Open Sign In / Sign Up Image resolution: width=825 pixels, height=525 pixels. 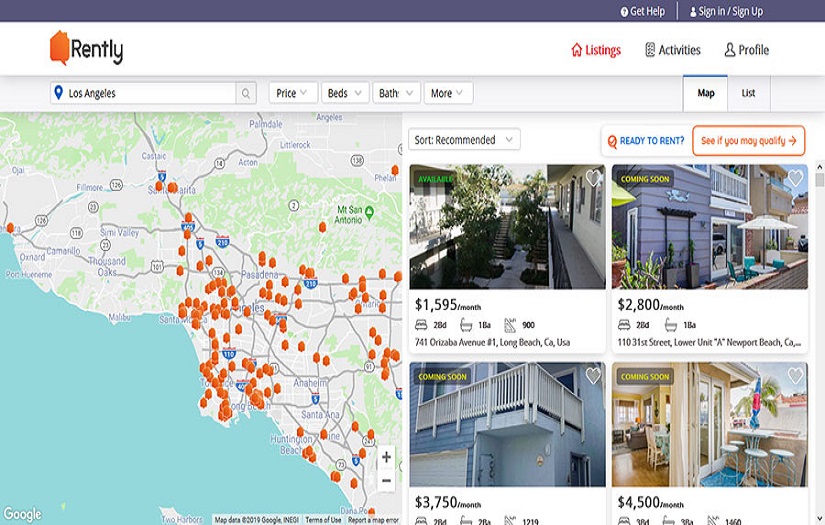(726, 12)
